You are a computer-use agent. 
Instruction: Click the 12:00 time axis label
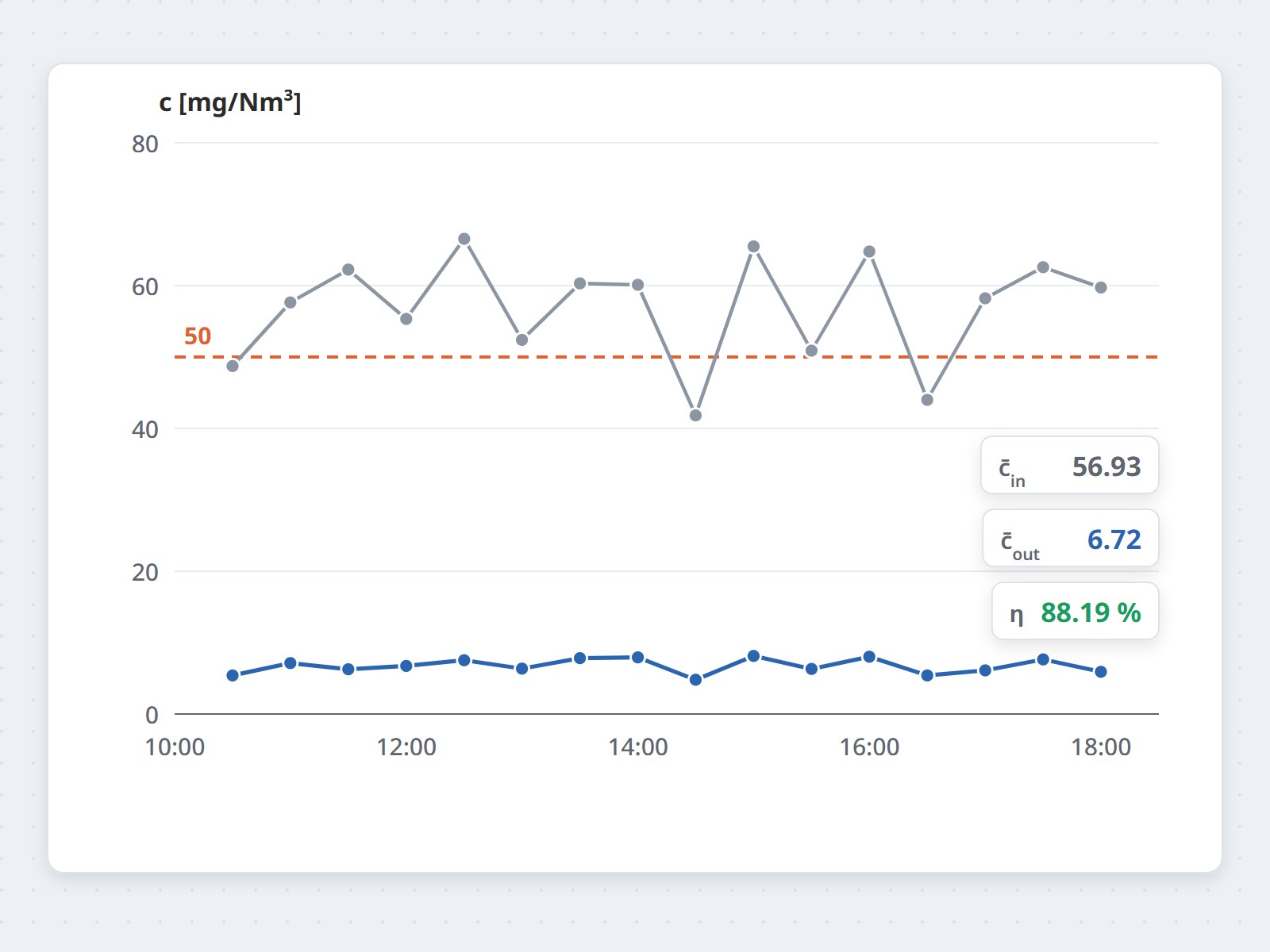click(406, 747)
